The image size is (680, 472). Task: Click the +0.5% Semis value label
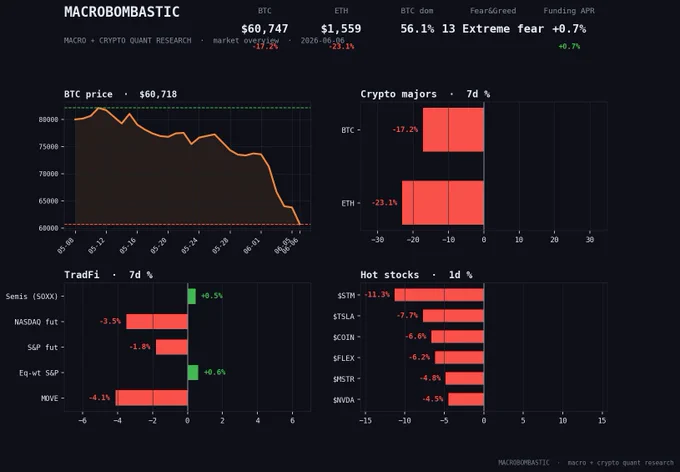212,296
